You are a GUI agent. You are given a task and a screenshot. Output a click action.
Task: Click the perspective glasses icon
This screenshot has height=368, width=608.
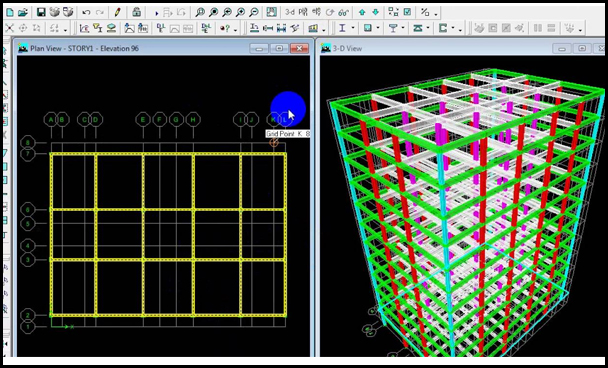[344, 12]
